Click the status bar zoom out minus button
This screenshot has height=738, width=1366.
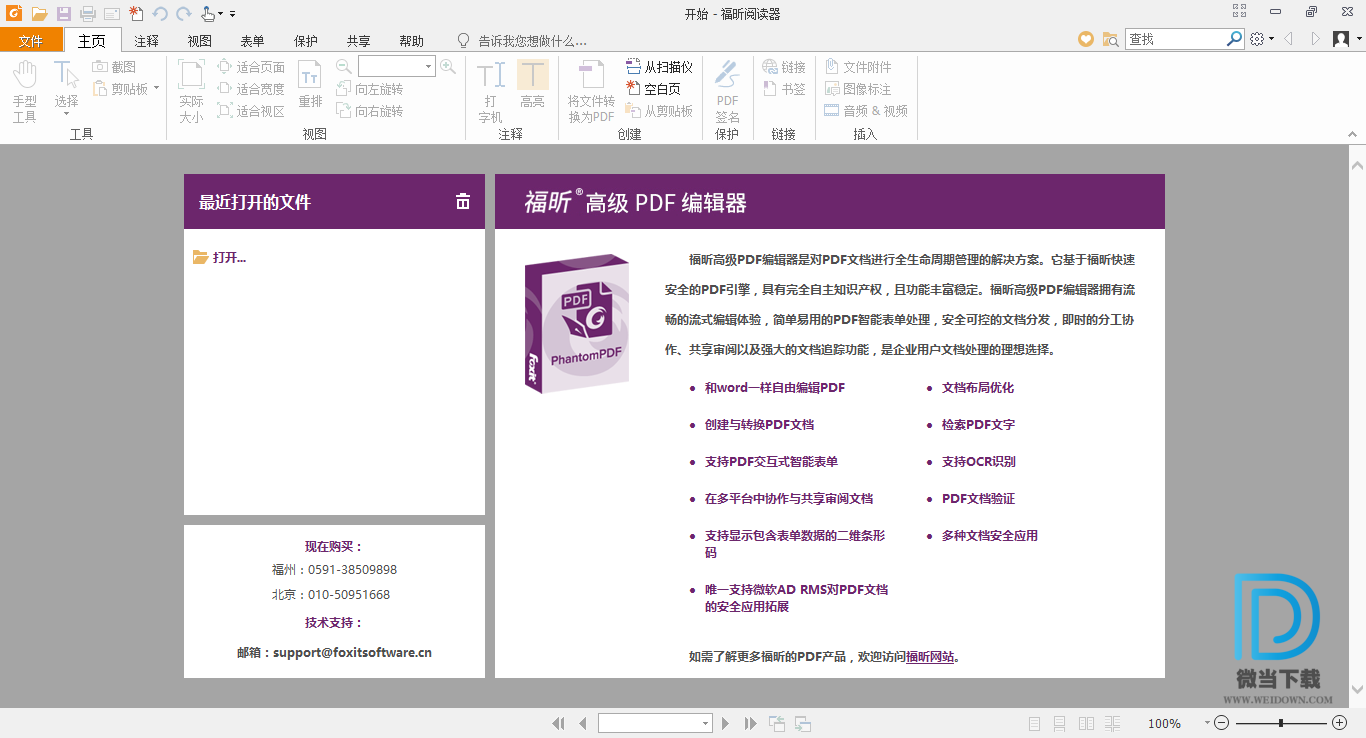pyautogui.click(x=1223, y=723)
